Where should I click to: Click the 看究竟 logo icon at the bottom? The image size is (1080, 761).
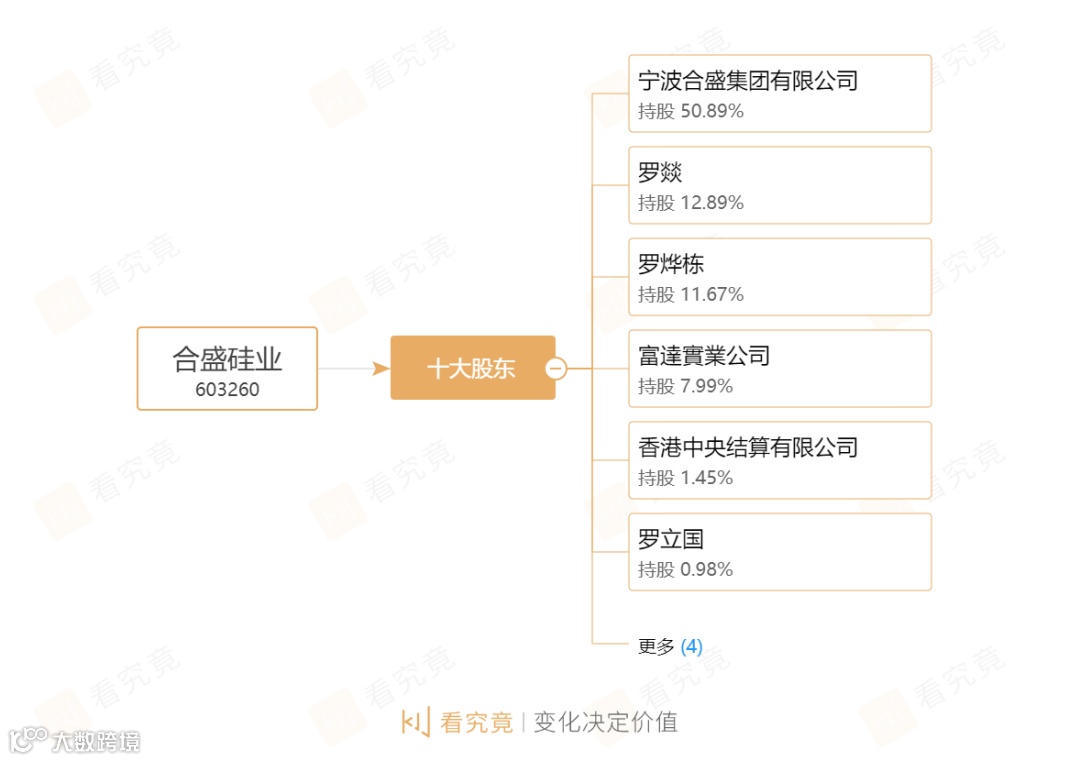pos(416,722)
